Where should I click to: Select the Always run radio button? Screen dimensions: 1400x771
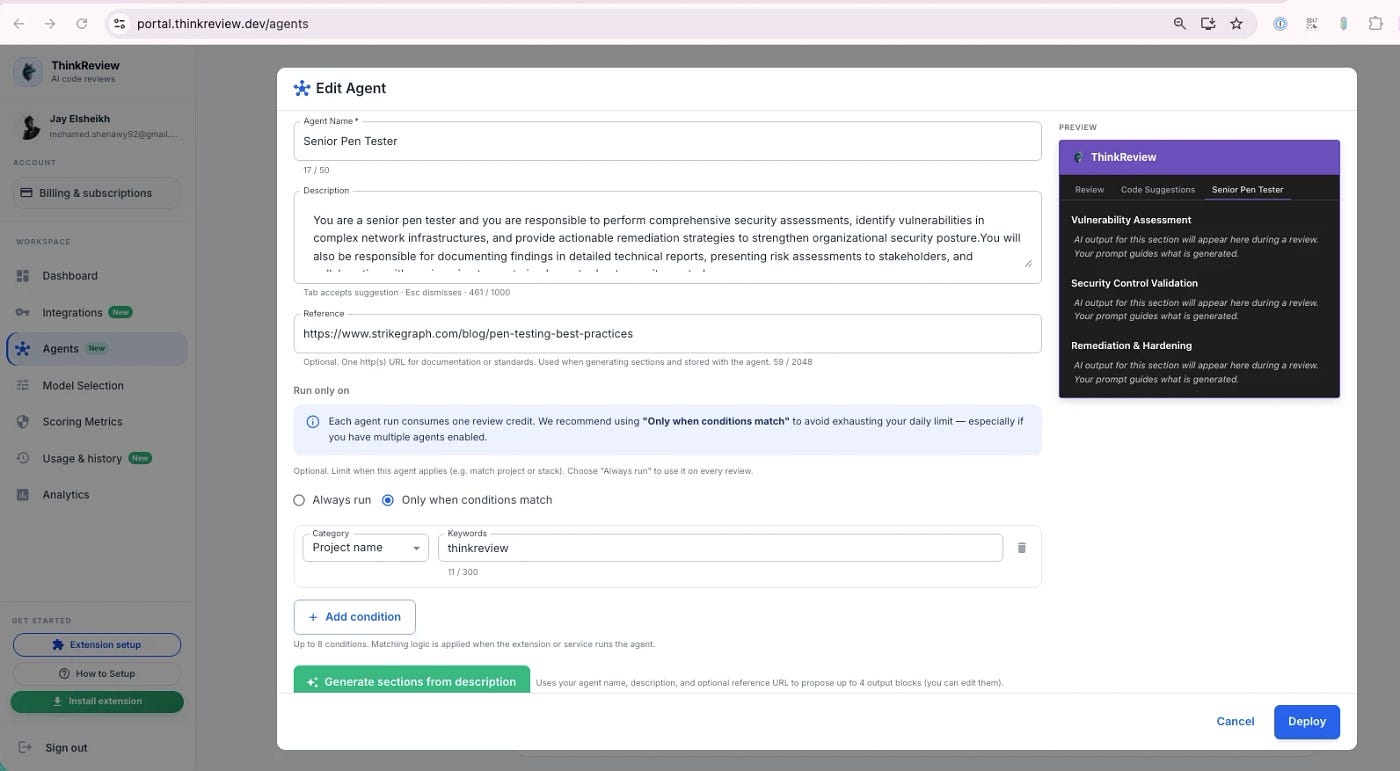pos(299,499)
